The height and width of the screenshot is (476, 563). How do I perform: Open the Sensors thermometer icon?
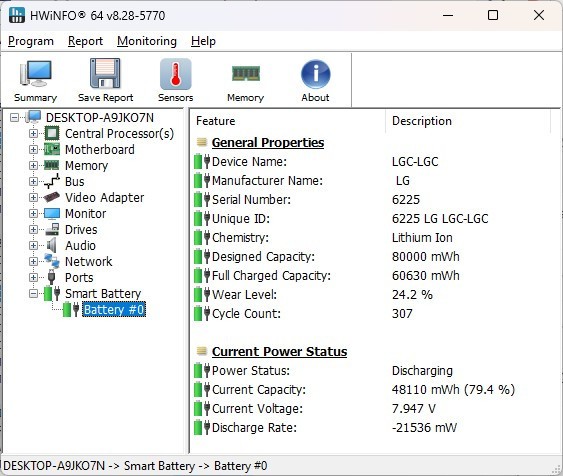tap(176, 74)
